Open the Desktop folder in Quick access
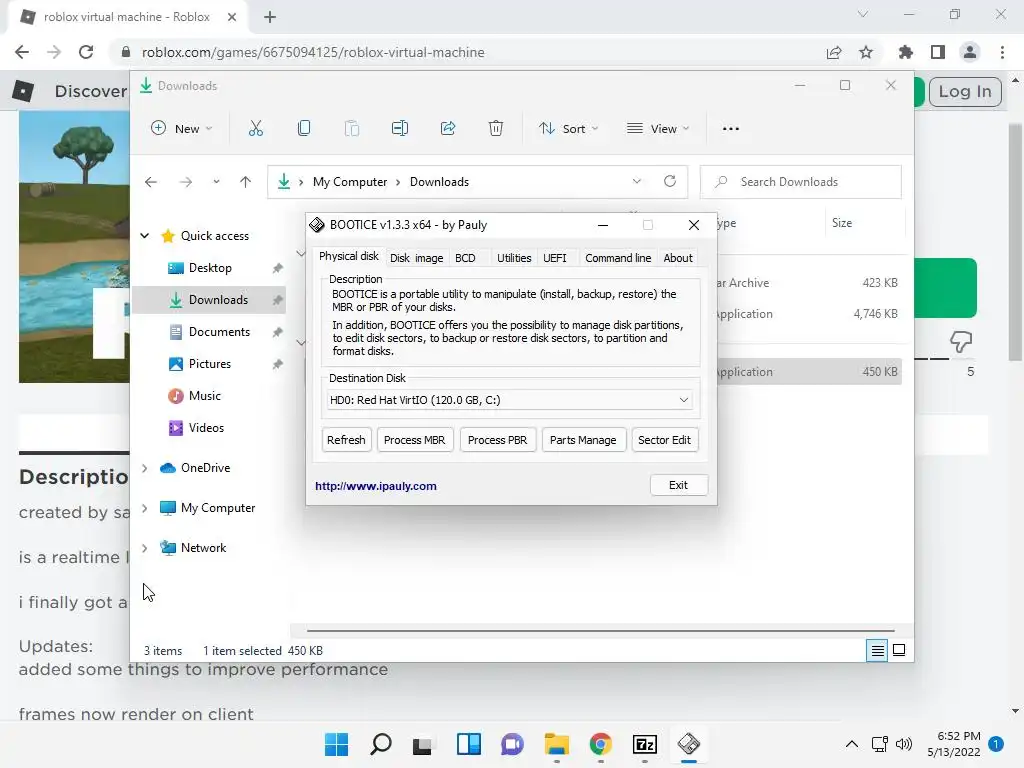This screenshot has height=768, width=1024. [x=209, y=268]
